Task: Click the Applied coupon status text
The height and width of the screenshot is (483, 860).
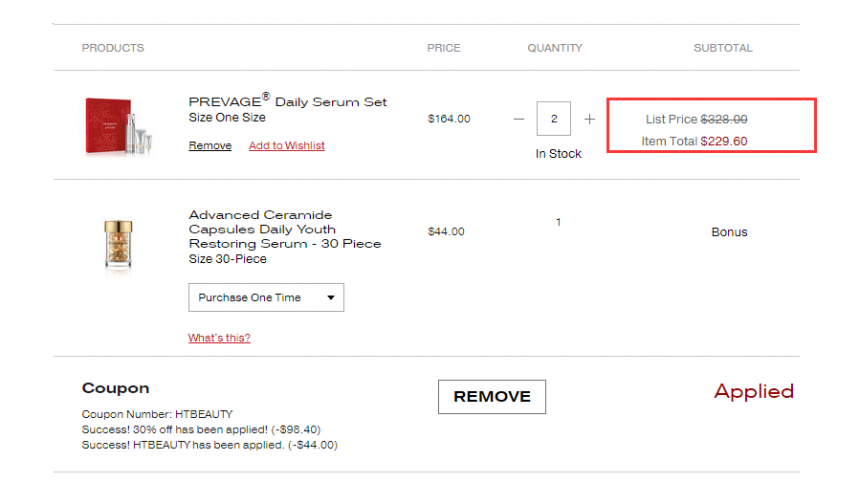Action: tap(754, 392)
